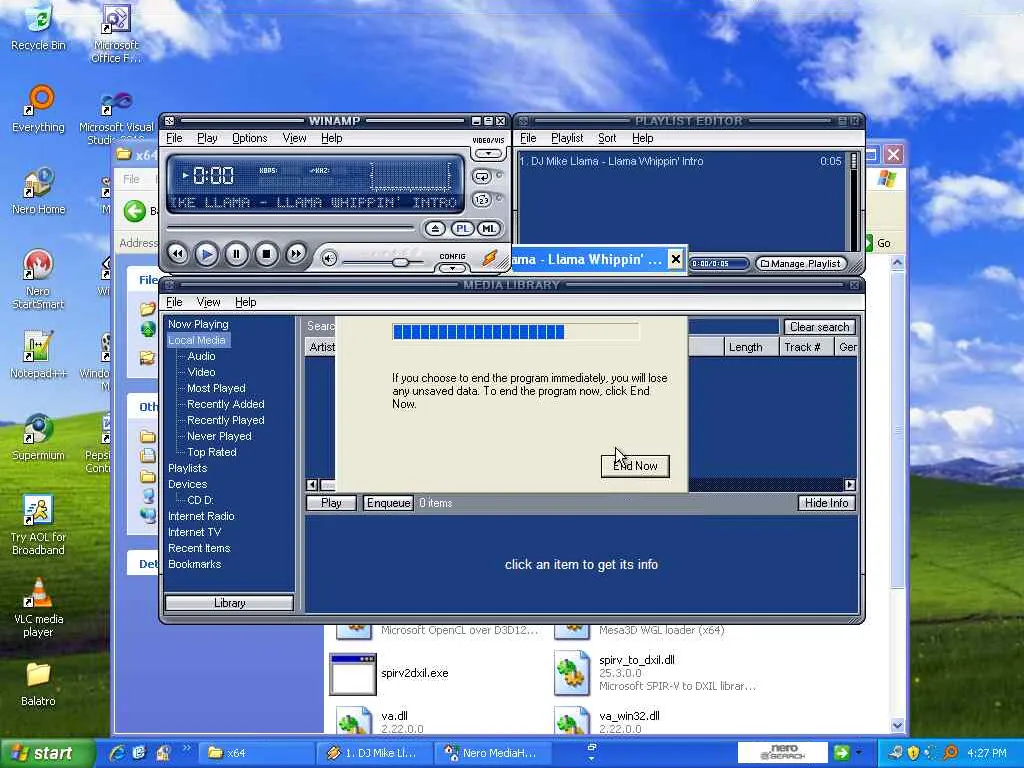The width and height of the screenshot is (1024, 768).
Task: Select Bookmarks in Media Library tree
Action: [195, 564]
